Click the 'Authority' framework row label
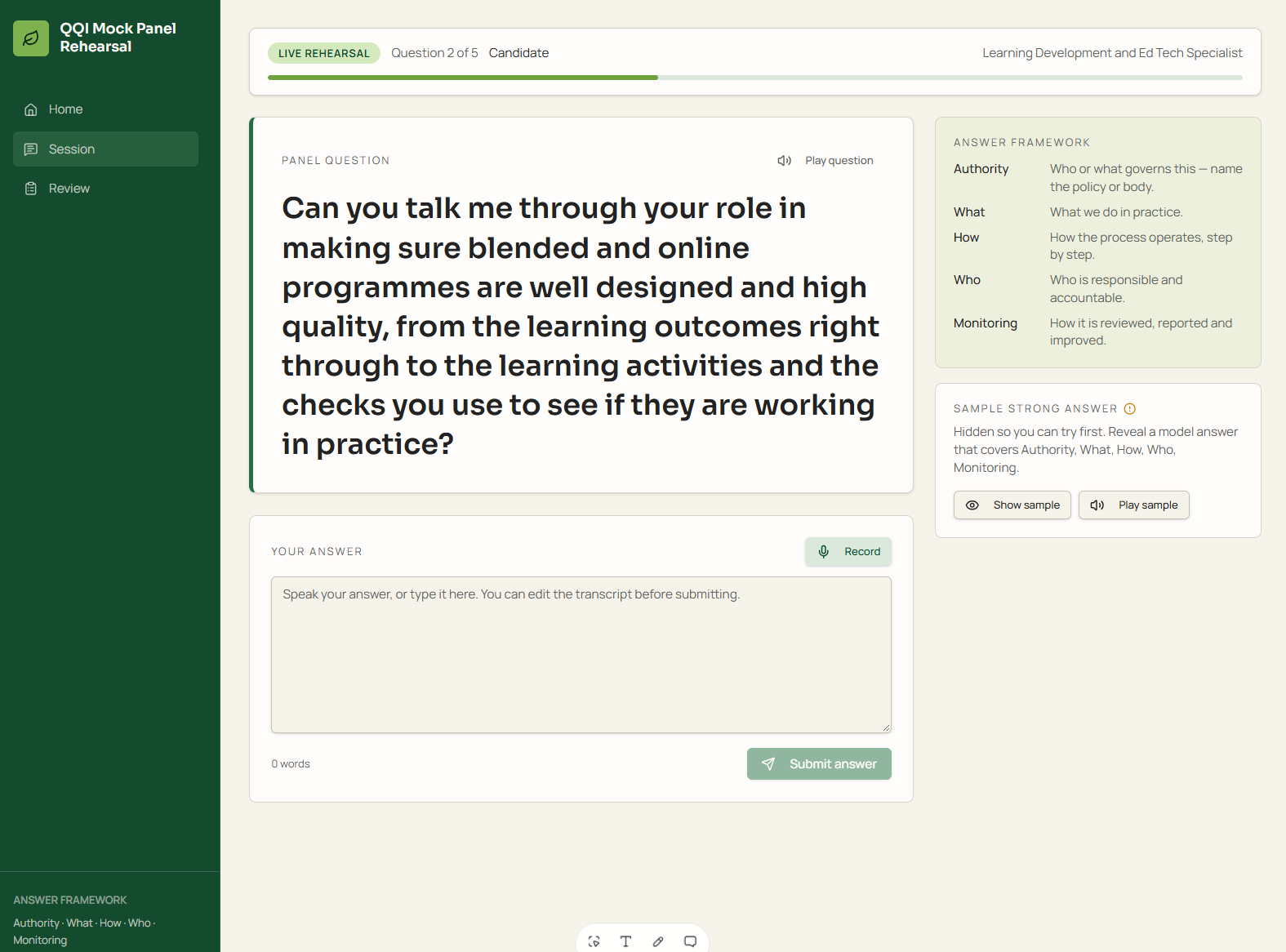The height and width of the screenshot is (952, 1286). click(x=981, y=169)
